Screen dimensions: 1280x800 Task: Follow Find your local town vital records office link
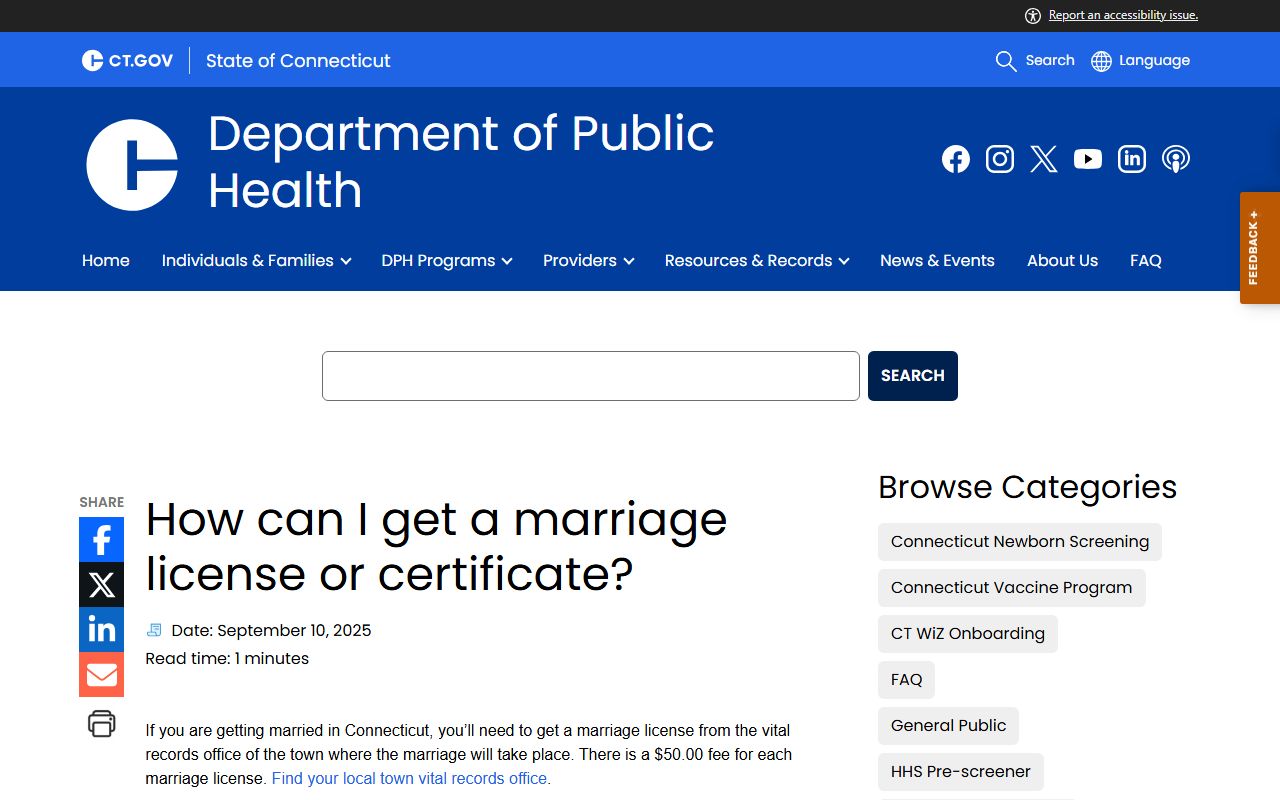click(411, 778)
